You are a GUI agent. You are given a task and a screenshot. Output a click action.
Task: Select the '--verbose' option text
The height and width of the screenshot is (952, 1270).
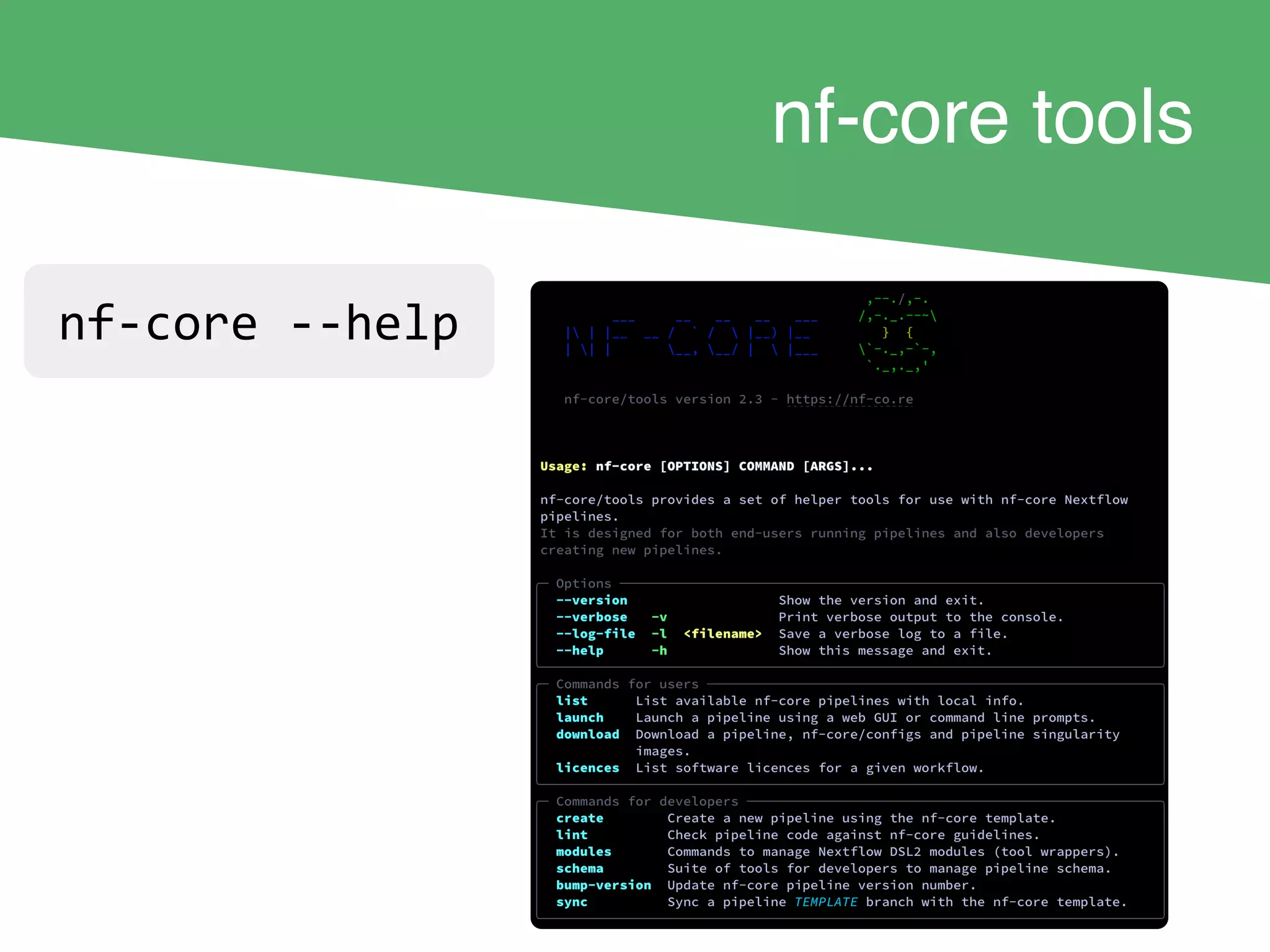coord(592,617)
